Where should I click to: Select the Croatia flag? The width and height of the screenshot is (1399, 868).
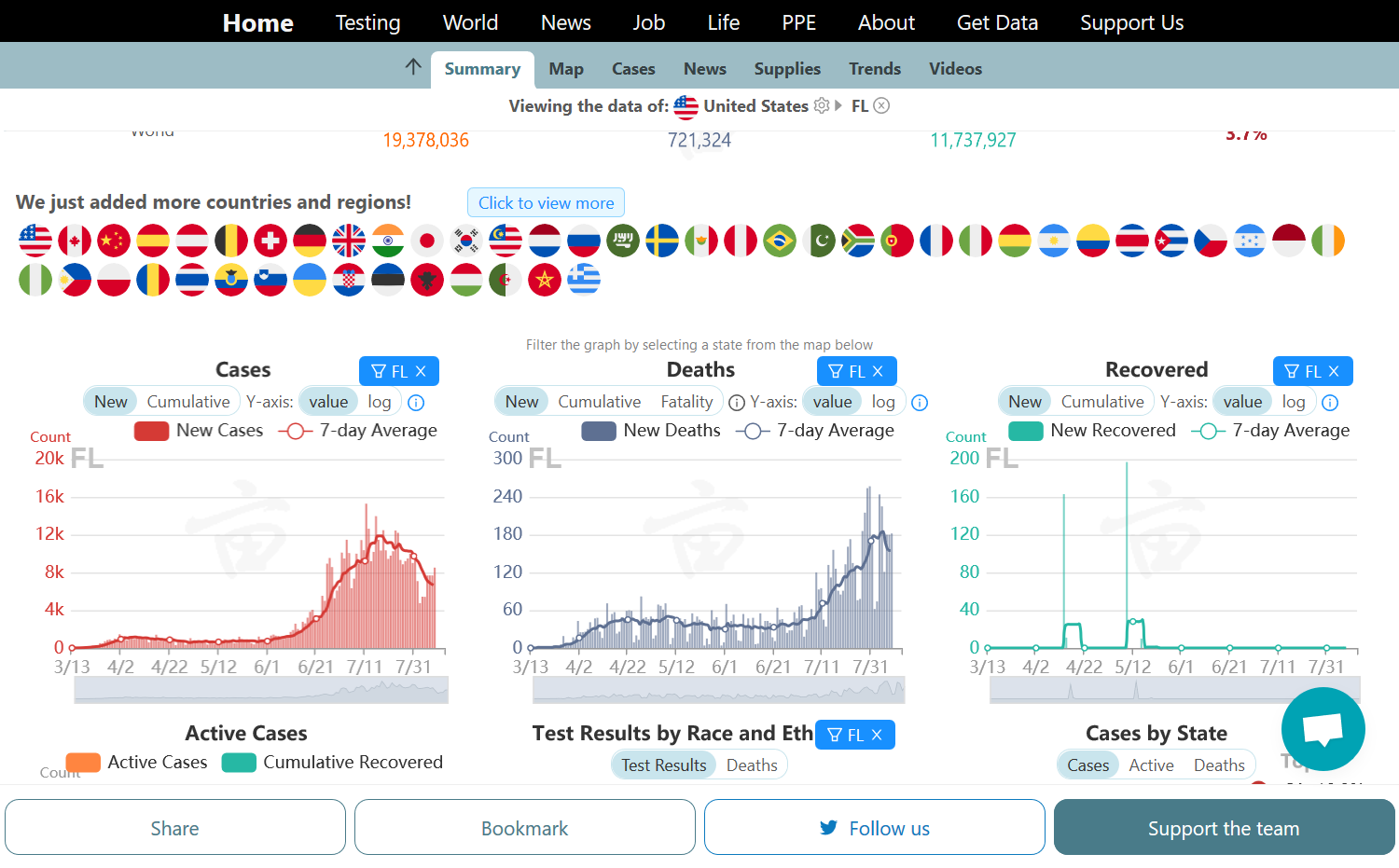(x=349, y=280)
